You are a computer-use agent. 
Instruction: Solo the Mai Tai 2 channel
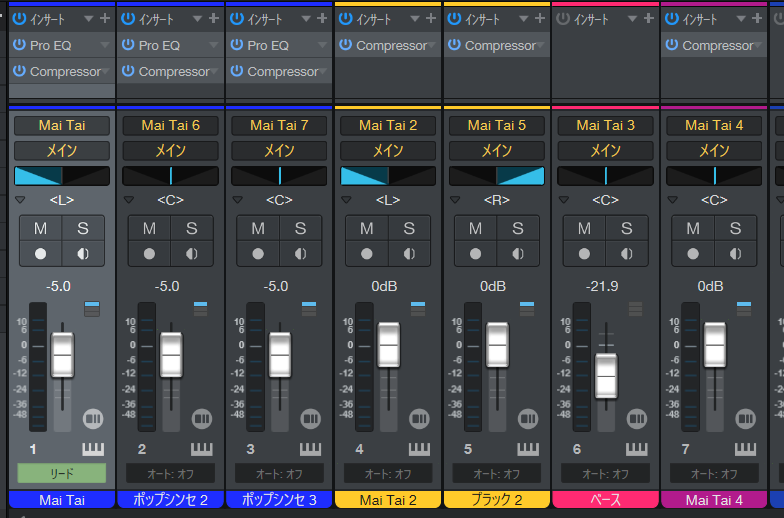pyautogui.click(x=409, y=228)
